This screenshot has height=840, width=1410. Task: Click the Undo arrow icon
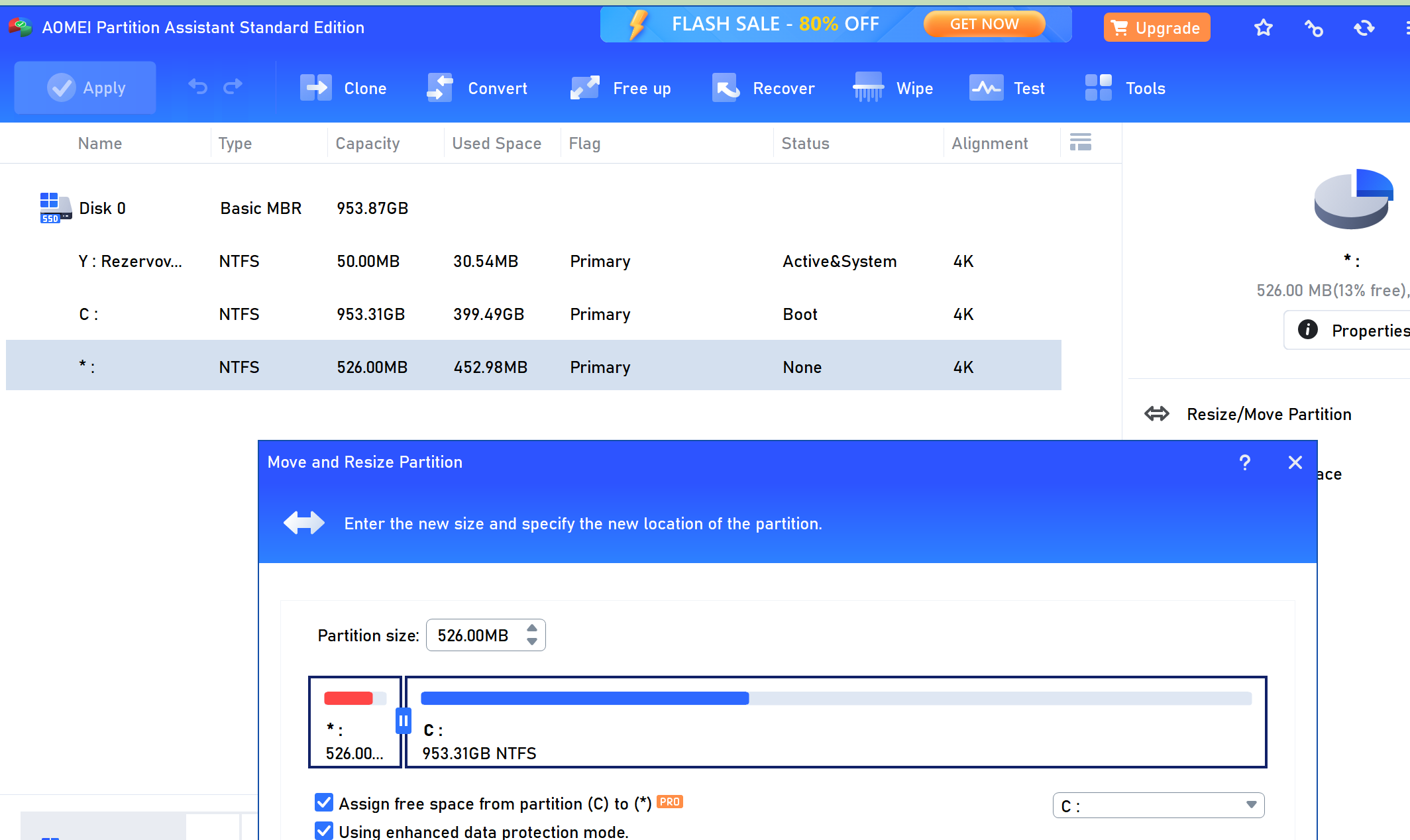197,87
